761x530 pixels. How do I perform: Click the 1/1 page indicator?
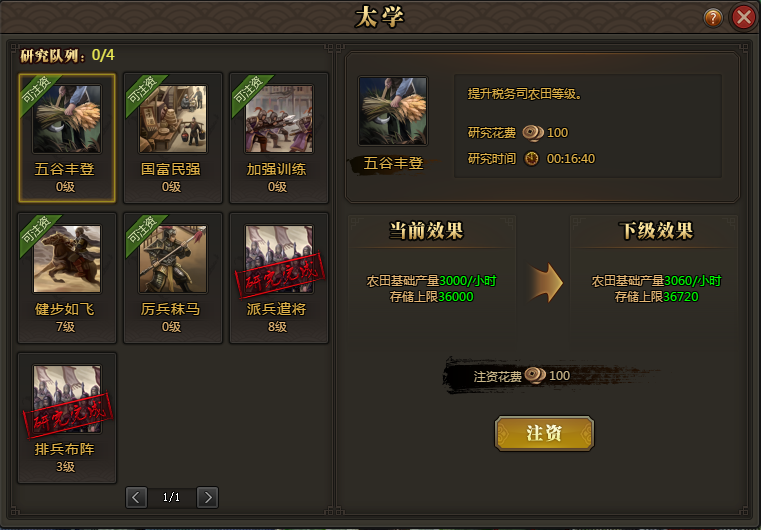point(172,497)
